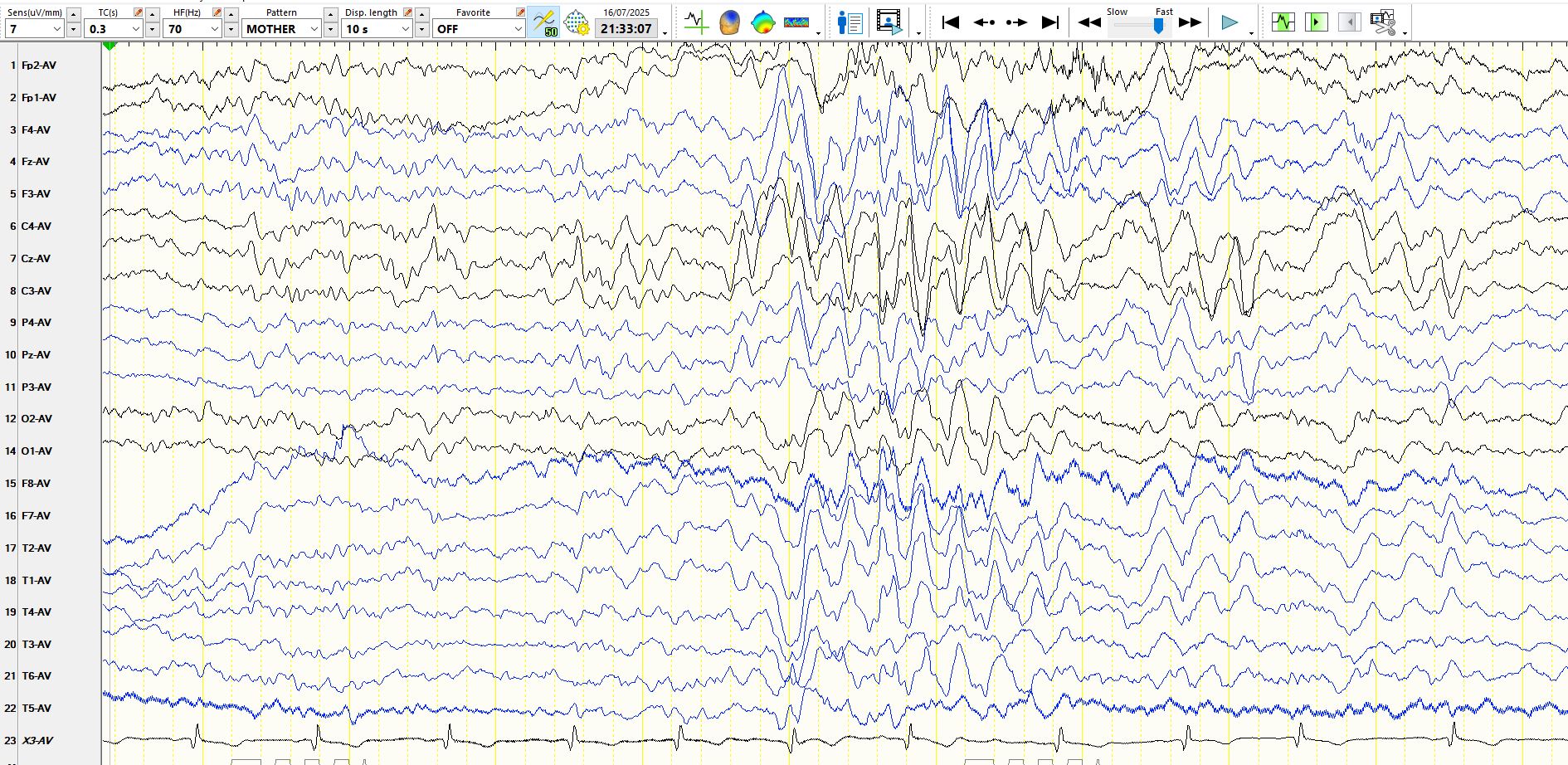Open the 3D head model view

tap(729, 22)
